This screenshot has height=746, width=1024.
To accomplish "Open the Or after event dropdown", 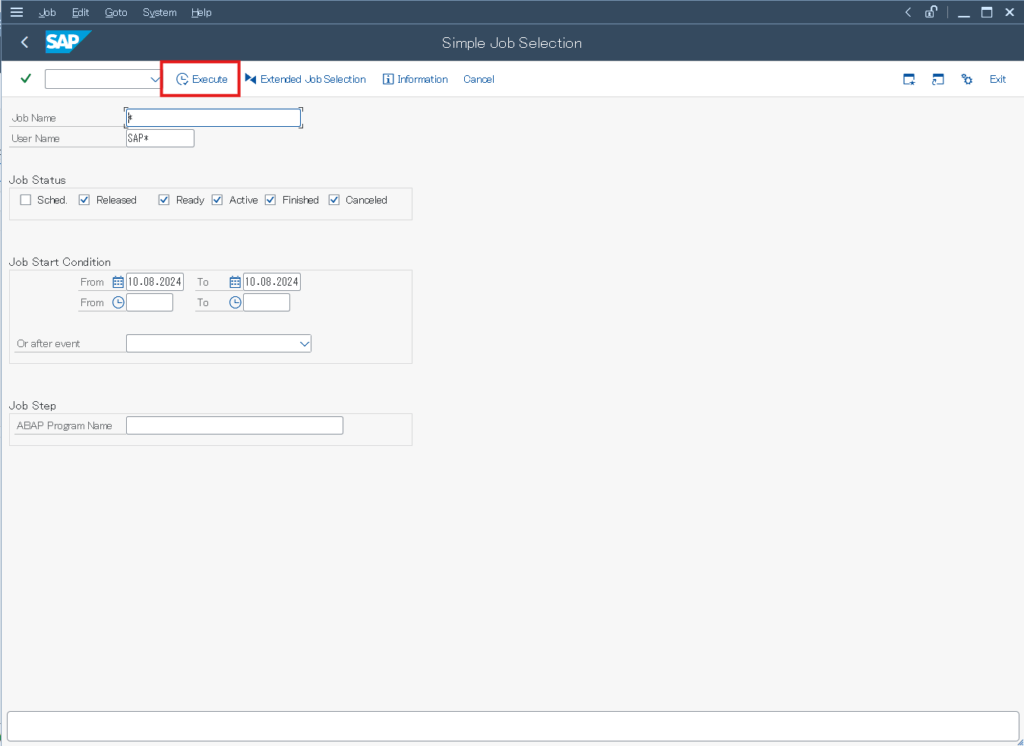I will tap(303, 343).
